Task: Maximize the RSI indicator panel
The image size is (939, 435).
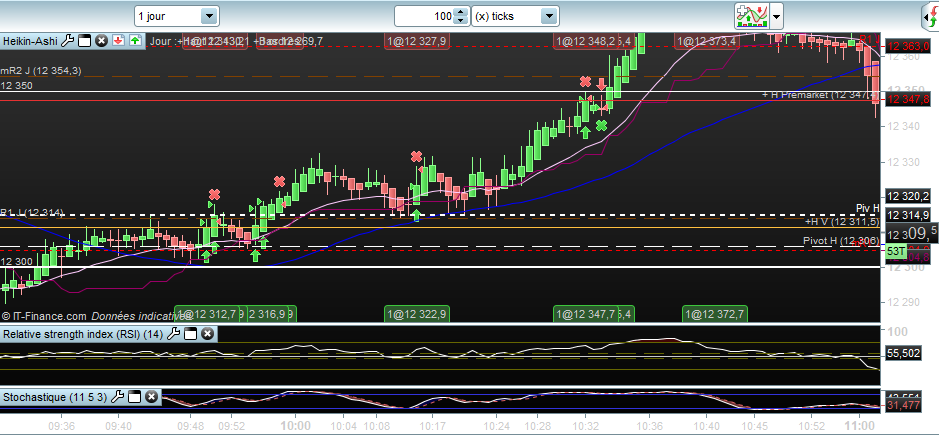Action: (190, 334)
